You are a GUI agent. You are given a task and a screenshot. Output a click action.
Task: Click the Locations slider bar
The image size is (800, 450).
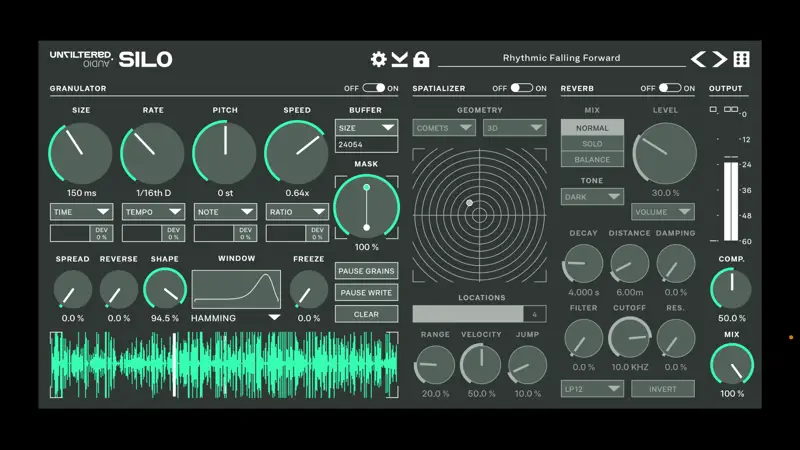[x=479, y=314]
